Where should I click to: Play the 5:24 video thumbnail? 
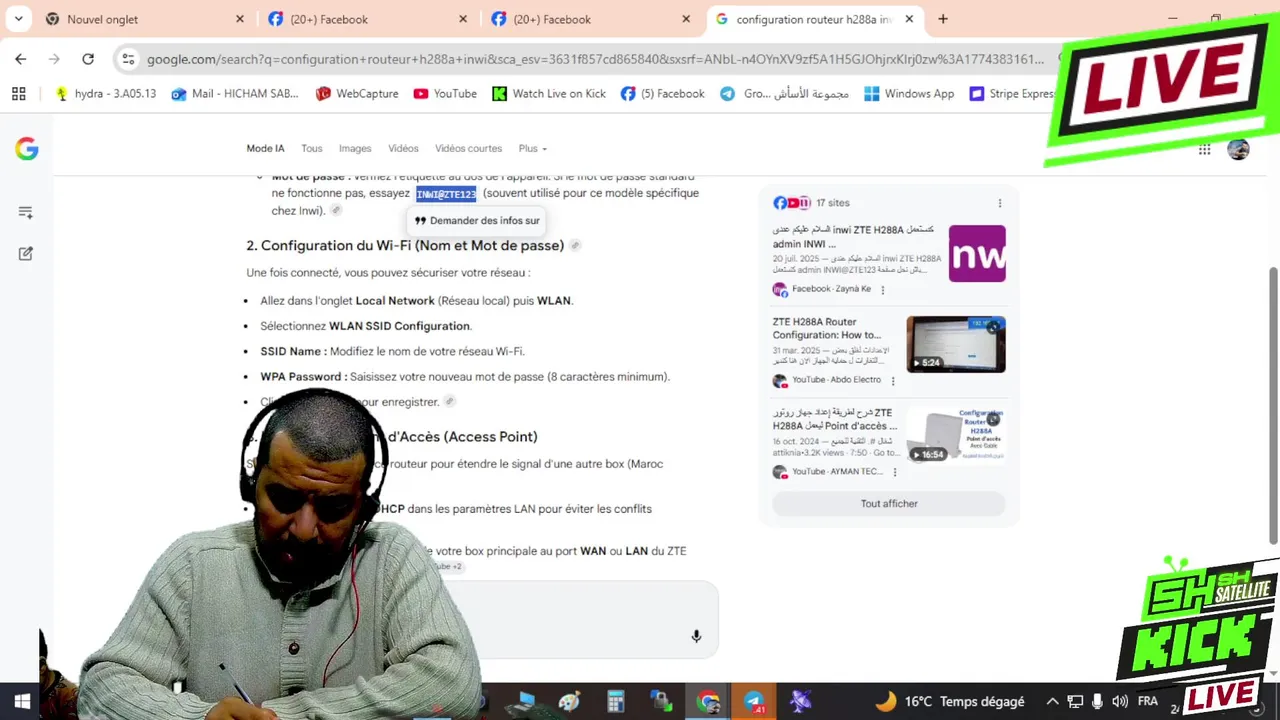coord(956,344)
